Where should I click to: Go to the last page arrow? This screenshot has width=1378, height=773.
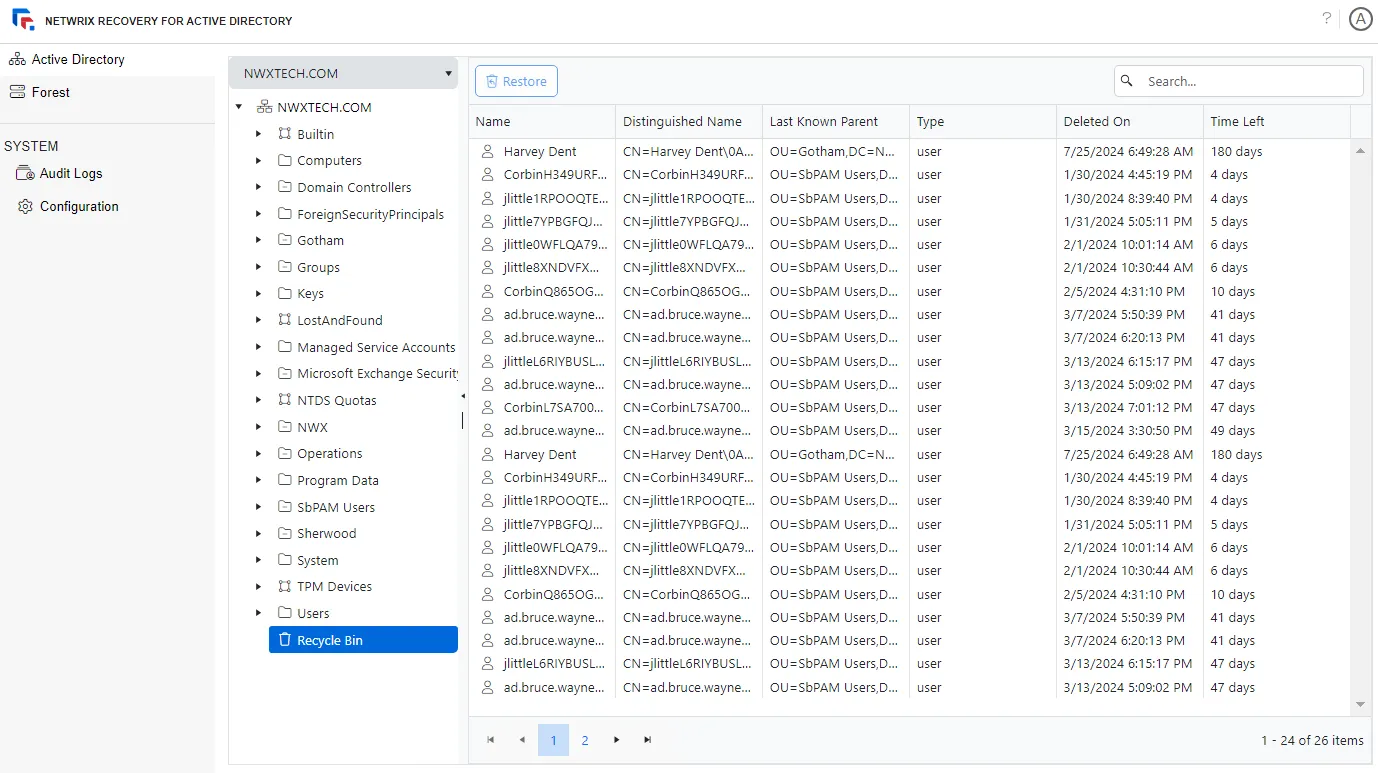pos(648,740)
